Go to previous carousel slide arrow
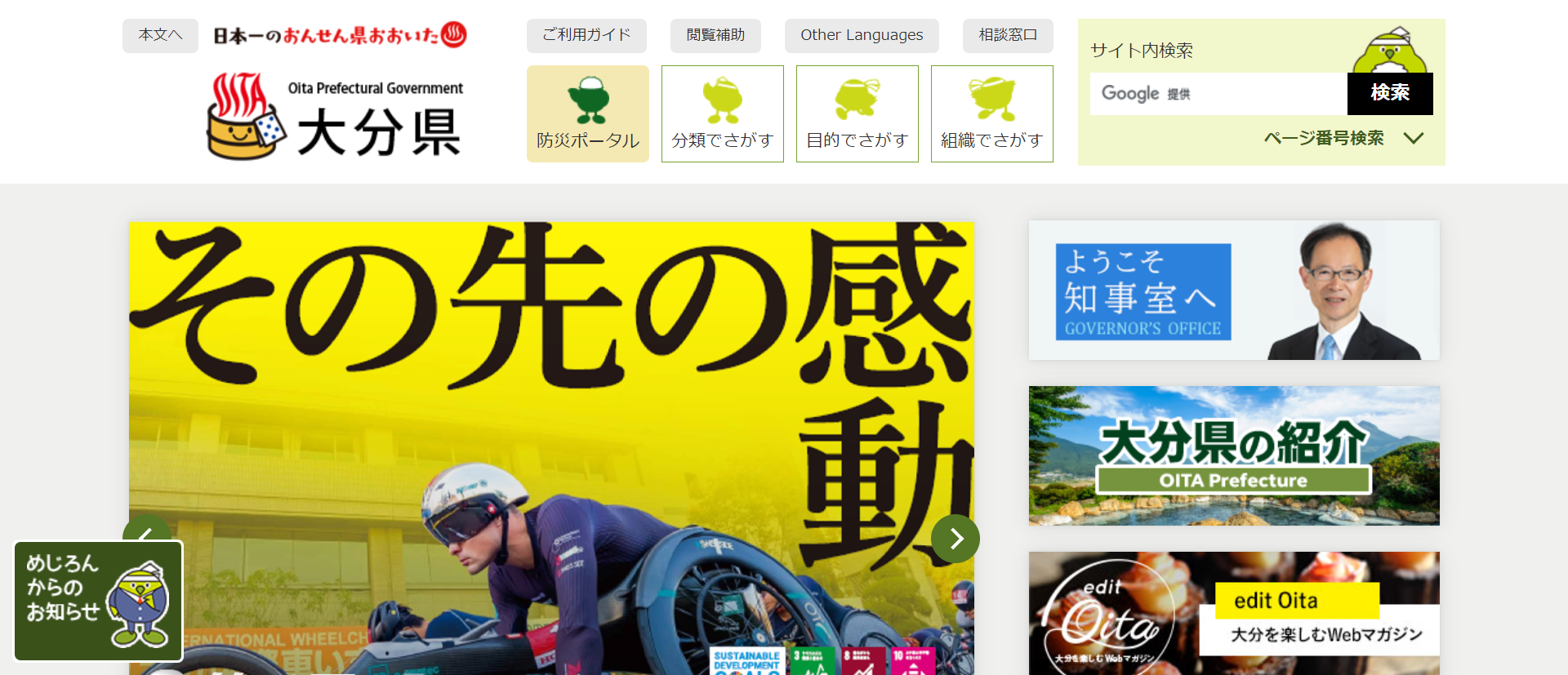Viewport: 1568px width, 675px height. (147, 527)
